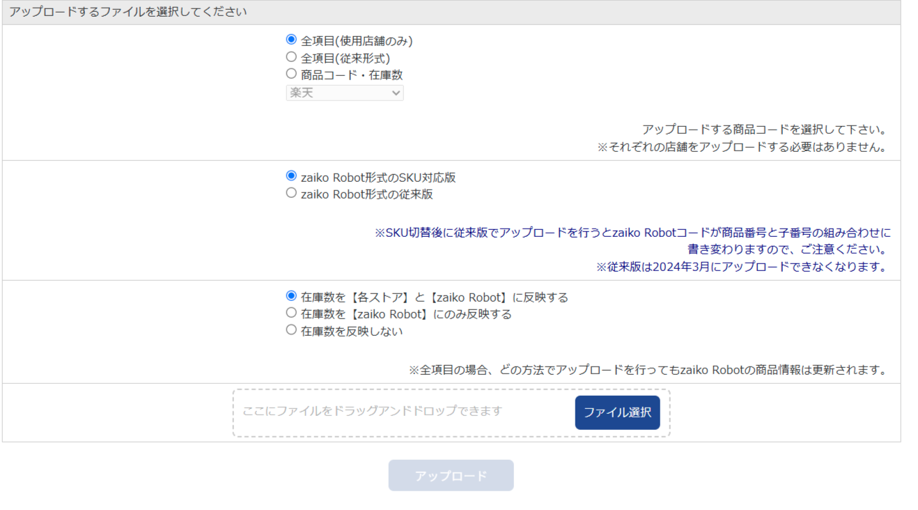Click the ここにファイルをドラッグアンドドロップできます placeholder text
918x510 pixels.
[x=372, y=411]
